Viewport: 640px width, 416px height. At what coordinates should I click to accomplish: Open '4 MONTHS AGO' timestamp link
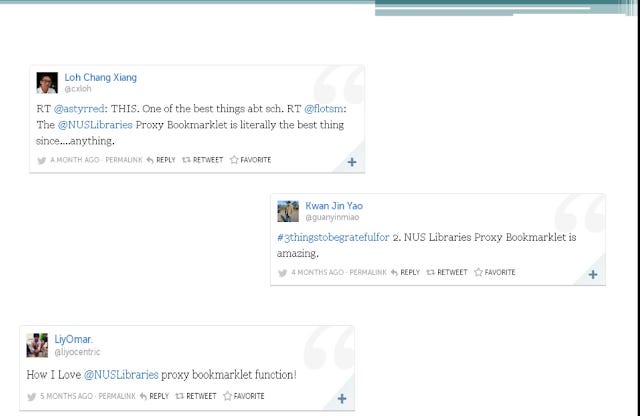[317, 272]
